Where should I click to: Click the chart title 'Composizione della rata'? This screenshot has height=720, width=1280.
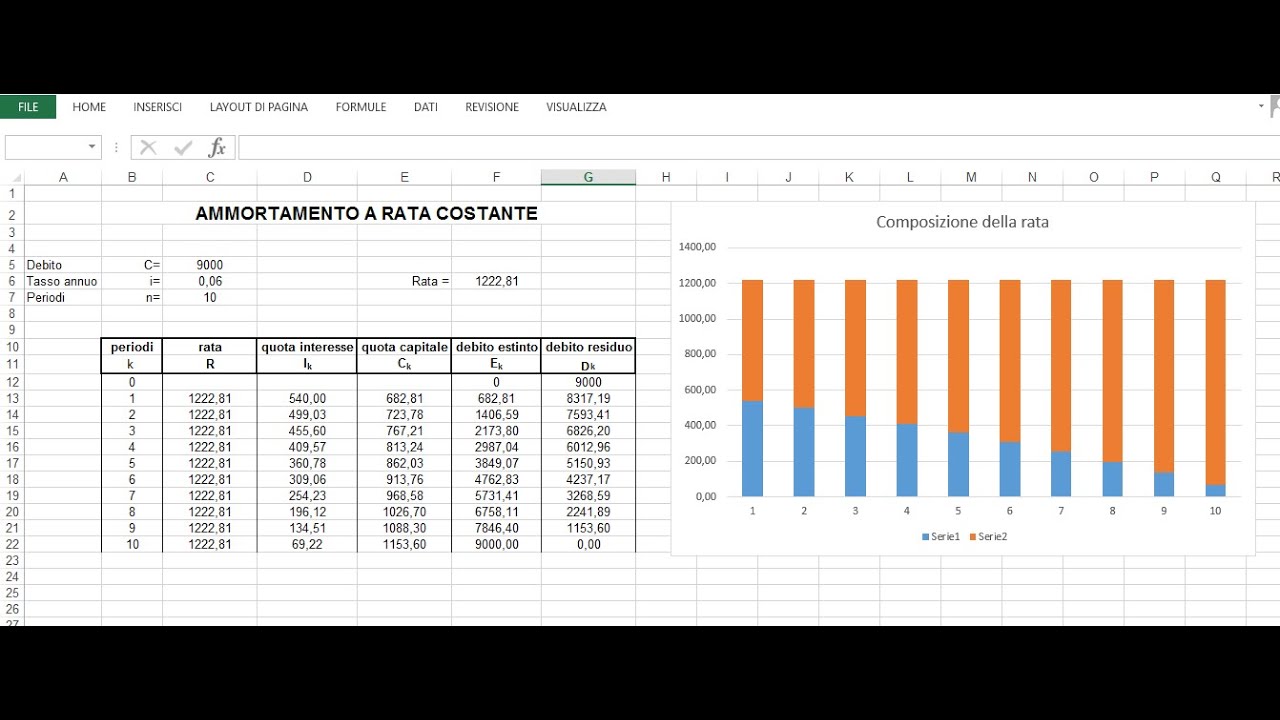click(962, 222)
